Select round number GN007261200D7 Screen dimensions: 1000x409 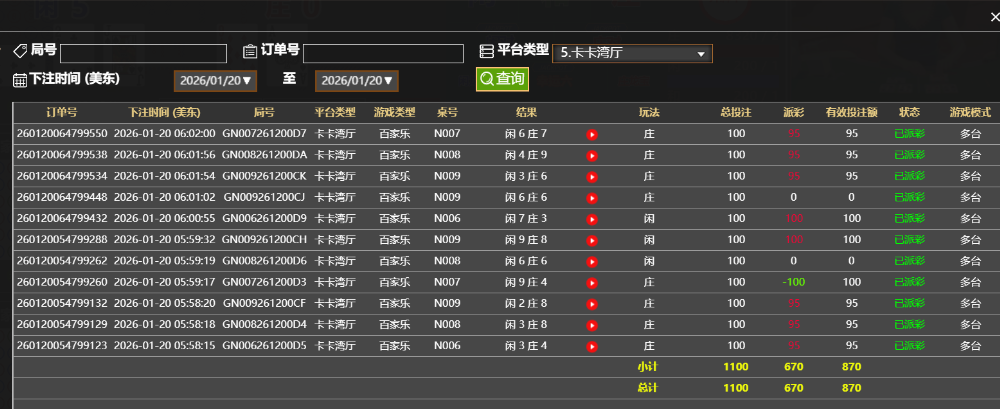tap(264, 133)
